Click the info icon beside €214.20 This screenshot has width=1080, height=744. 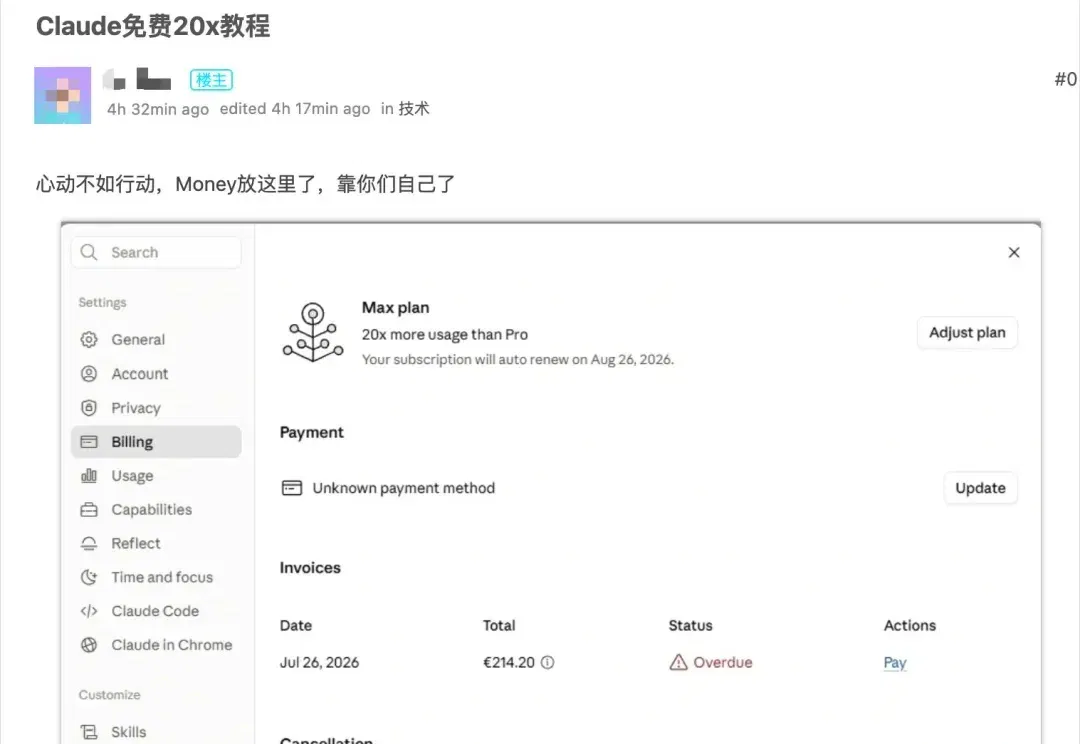pos(548,662)
